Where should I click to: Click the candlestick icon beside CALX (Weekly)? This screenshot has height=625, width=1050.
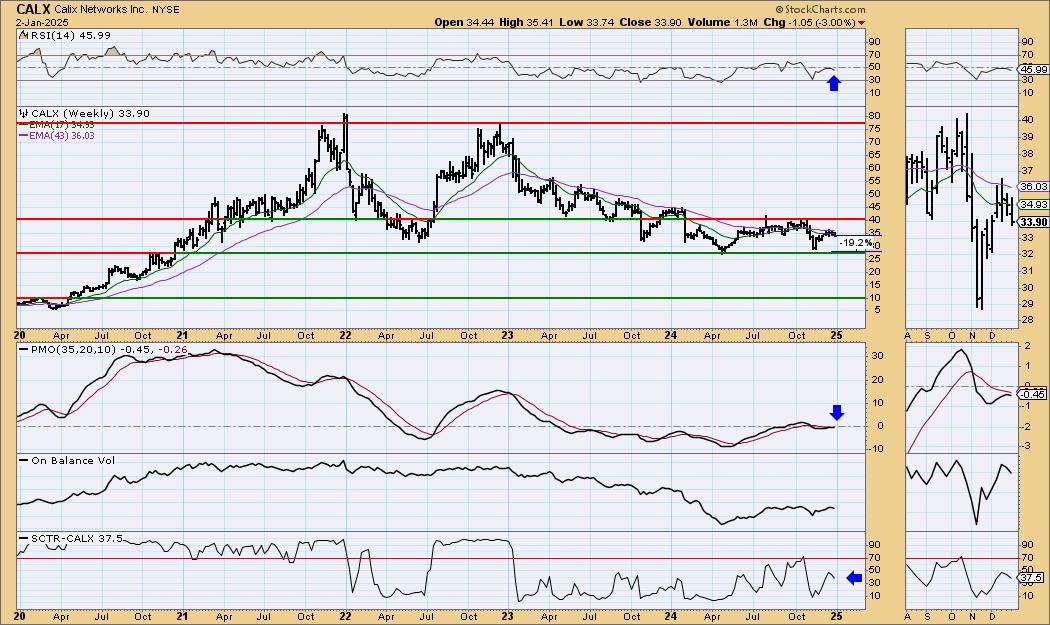coord(24,113)
